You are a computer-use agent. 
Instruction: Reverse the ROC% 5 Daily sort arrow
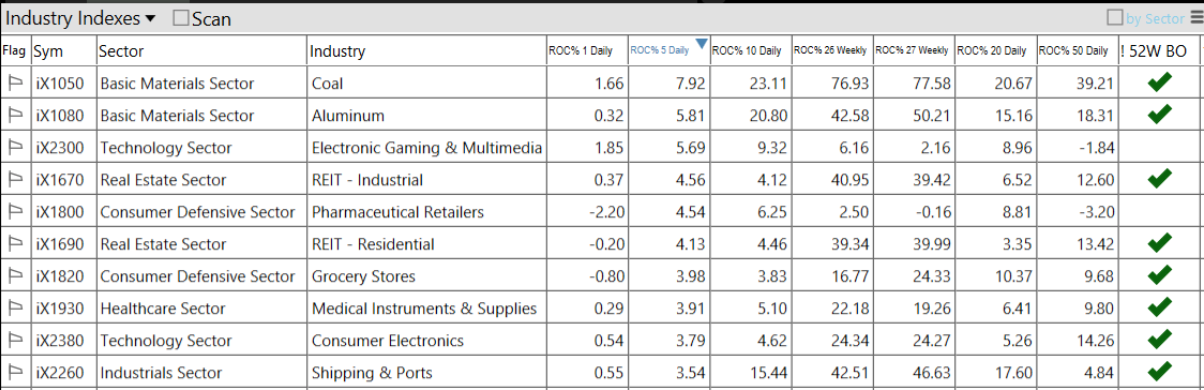701,43
